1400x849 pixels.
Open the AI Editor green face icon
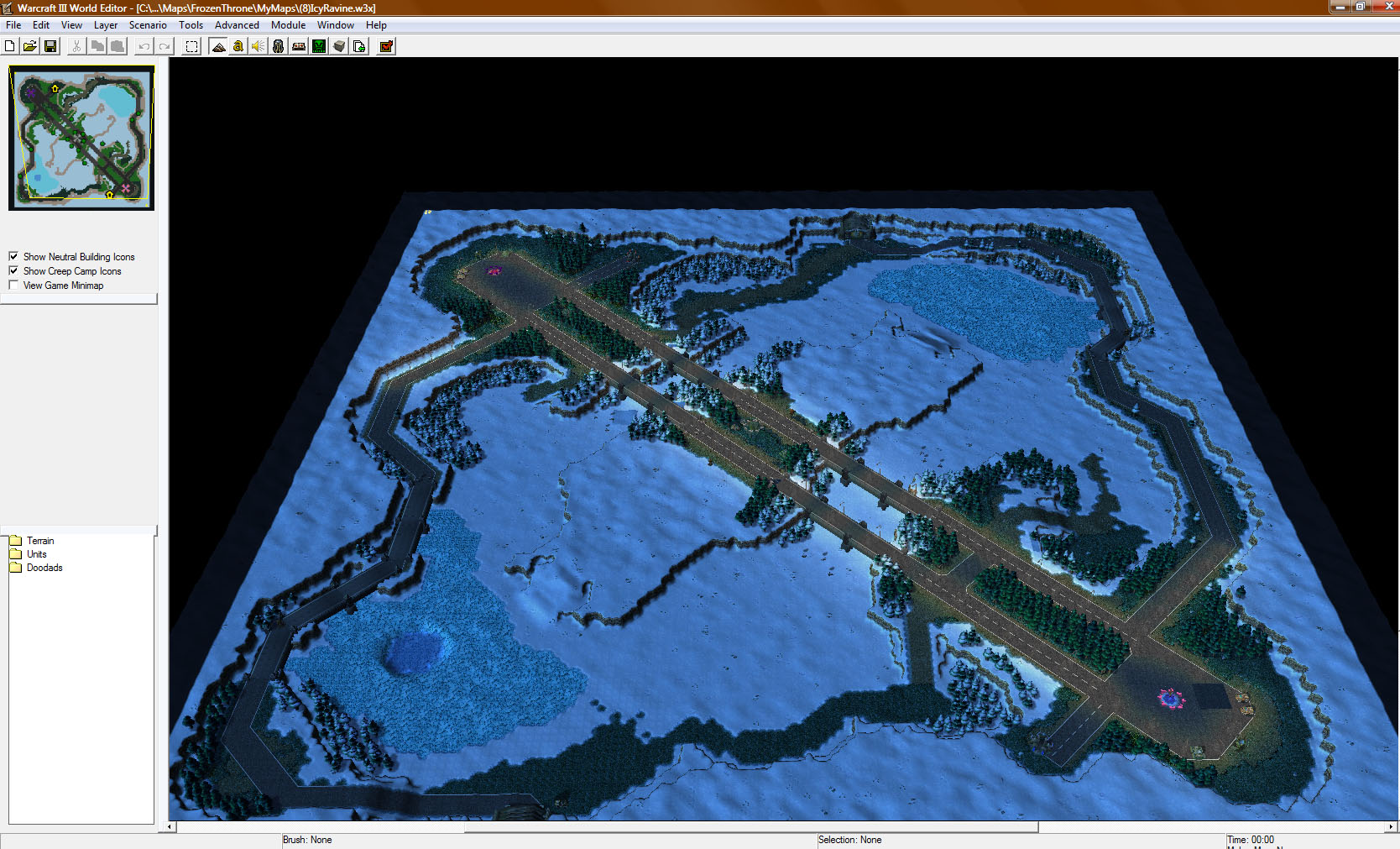click(x=319, y=46)
